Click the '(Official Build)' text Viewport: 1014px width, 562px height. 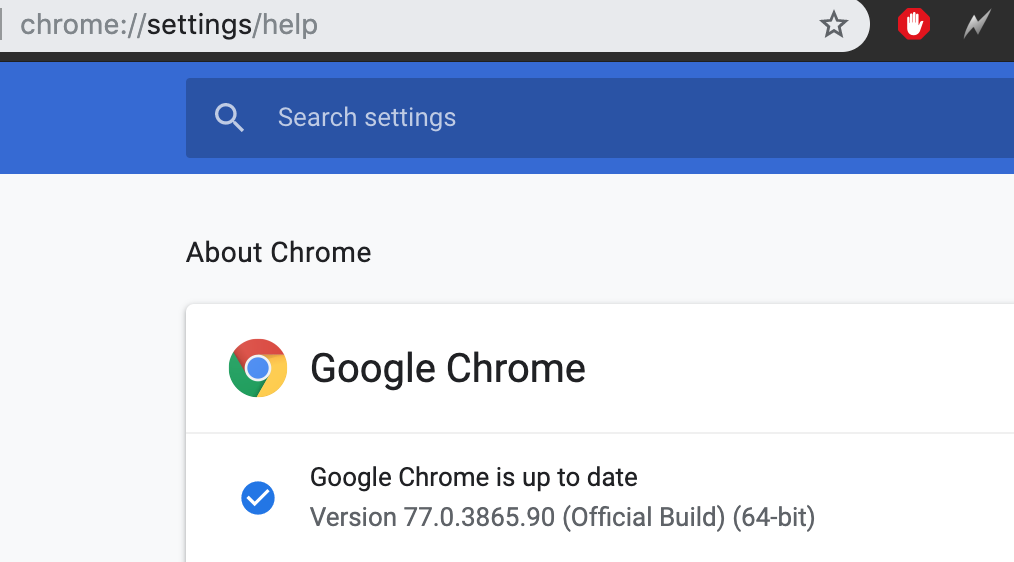click(x=643, y=517)
